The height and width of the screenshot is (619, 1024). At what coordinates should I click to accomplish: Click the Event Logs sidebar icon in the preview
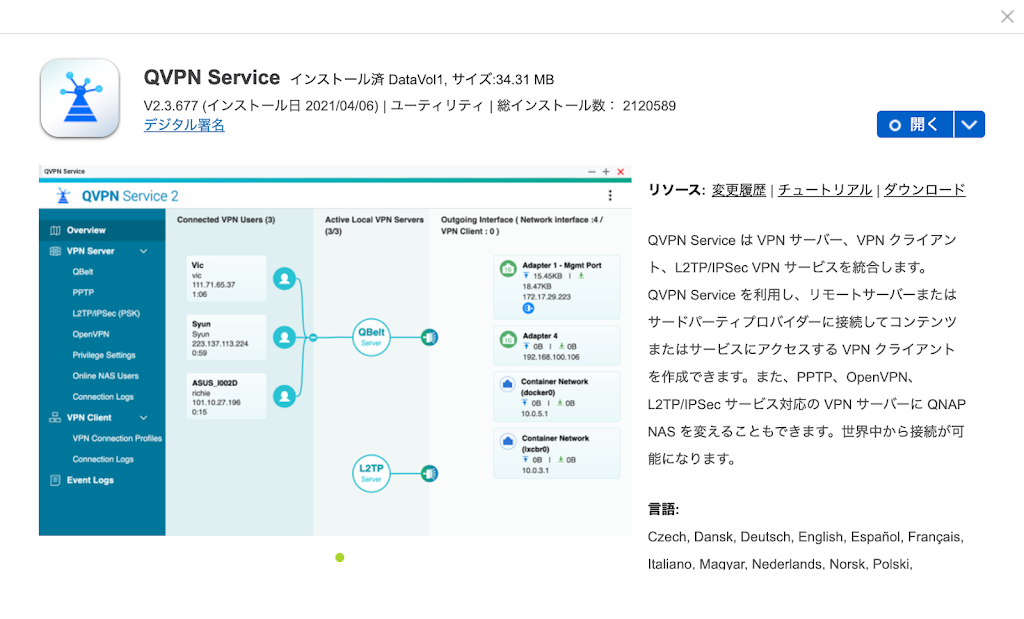pyautogui.click(x=55, y=481)
